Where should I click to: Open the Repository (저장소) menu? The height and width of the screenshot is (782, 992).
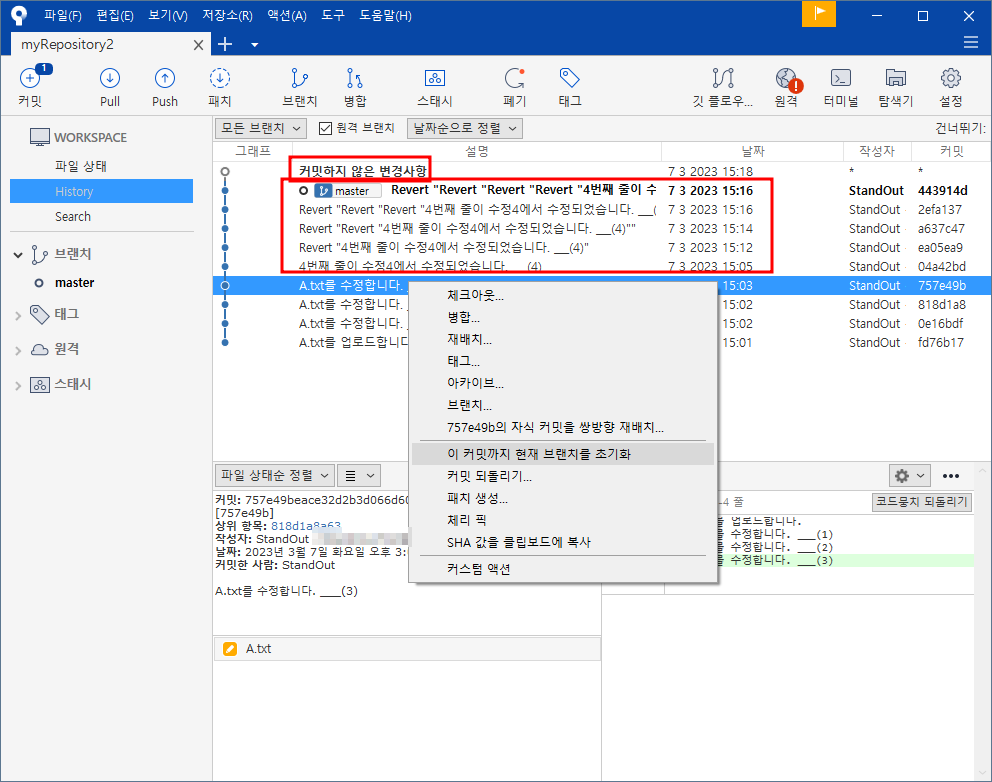coord(227,15)
